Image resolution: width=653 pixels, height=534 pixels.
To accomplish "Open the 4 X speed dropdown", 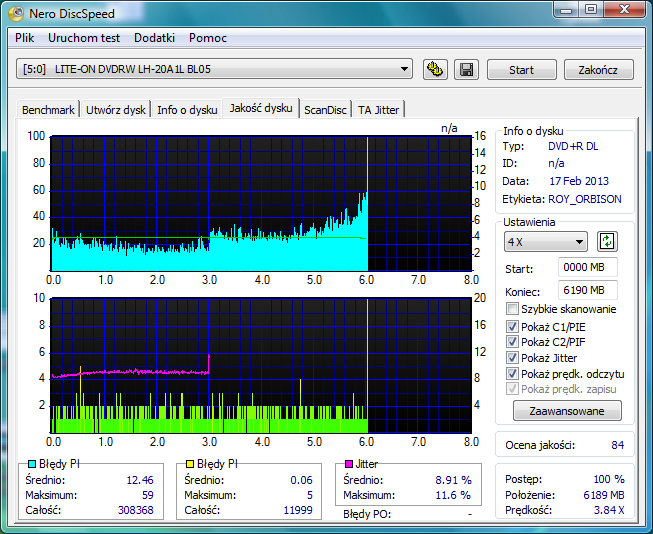I will click(x=546, y=242).
